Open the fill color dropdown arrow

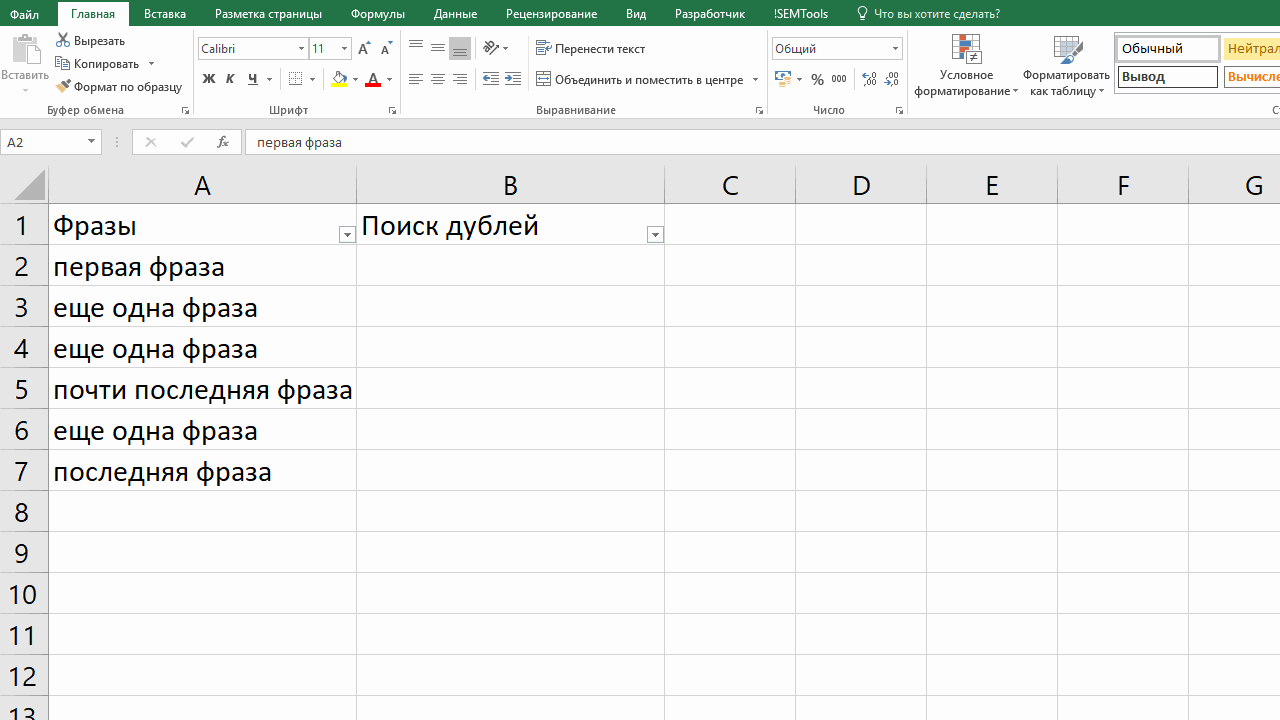[x=355, y=79]
